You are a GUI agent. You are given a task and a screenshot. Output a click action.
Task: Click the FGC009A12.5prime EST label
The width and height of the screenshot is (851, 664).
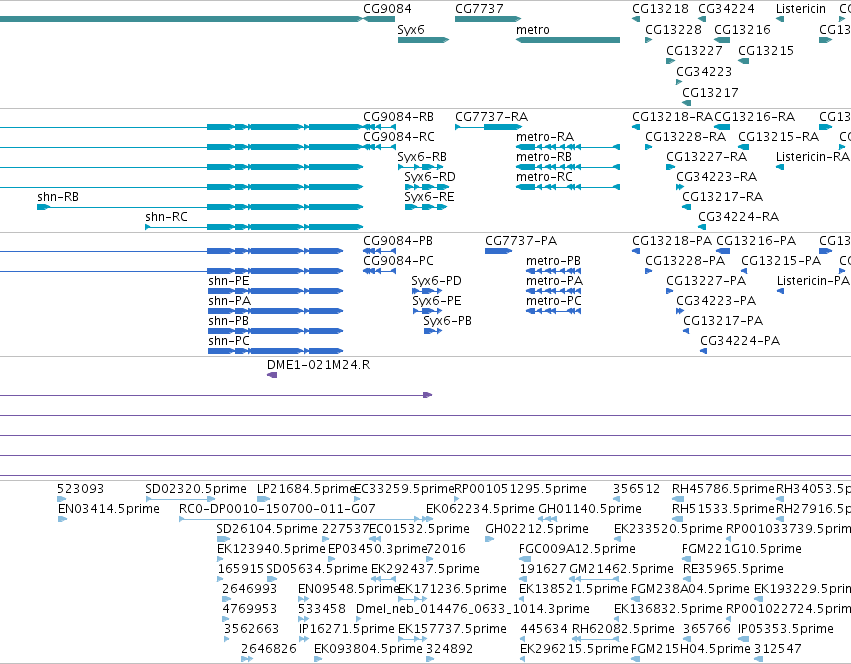point(577,549)
